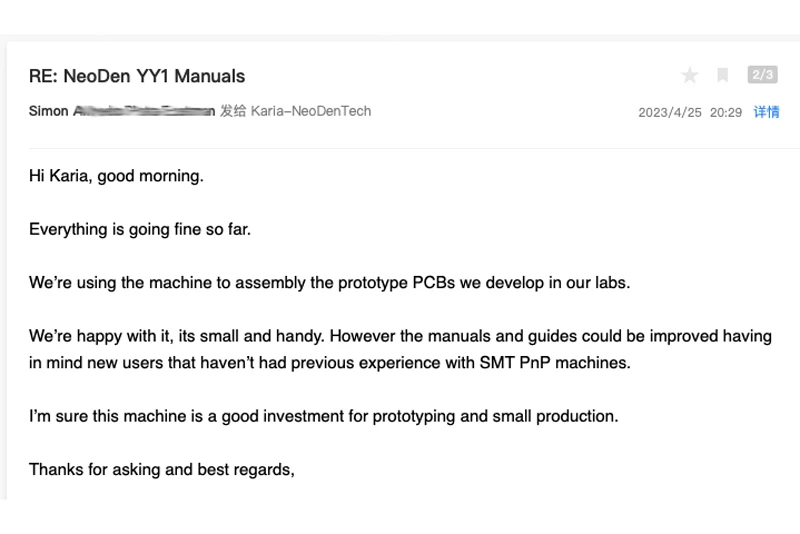This screenshot has width=800, height=534.
Task: Click recipient Karia–NeoDenTech
Action: (310, 111)
